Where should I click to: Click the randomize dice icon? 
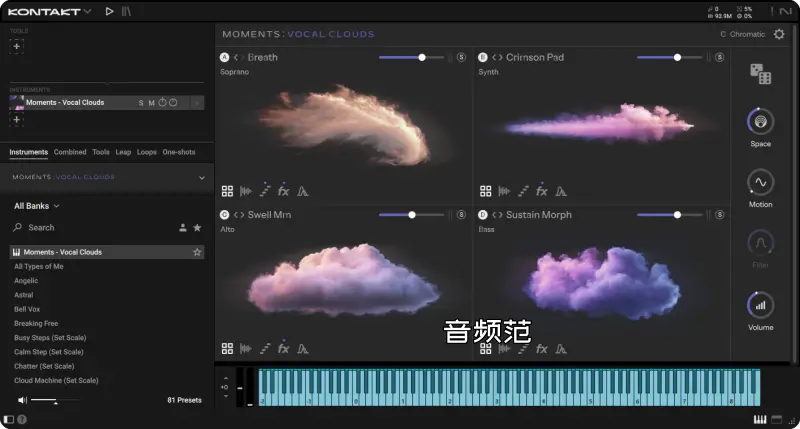pos(760,74)
